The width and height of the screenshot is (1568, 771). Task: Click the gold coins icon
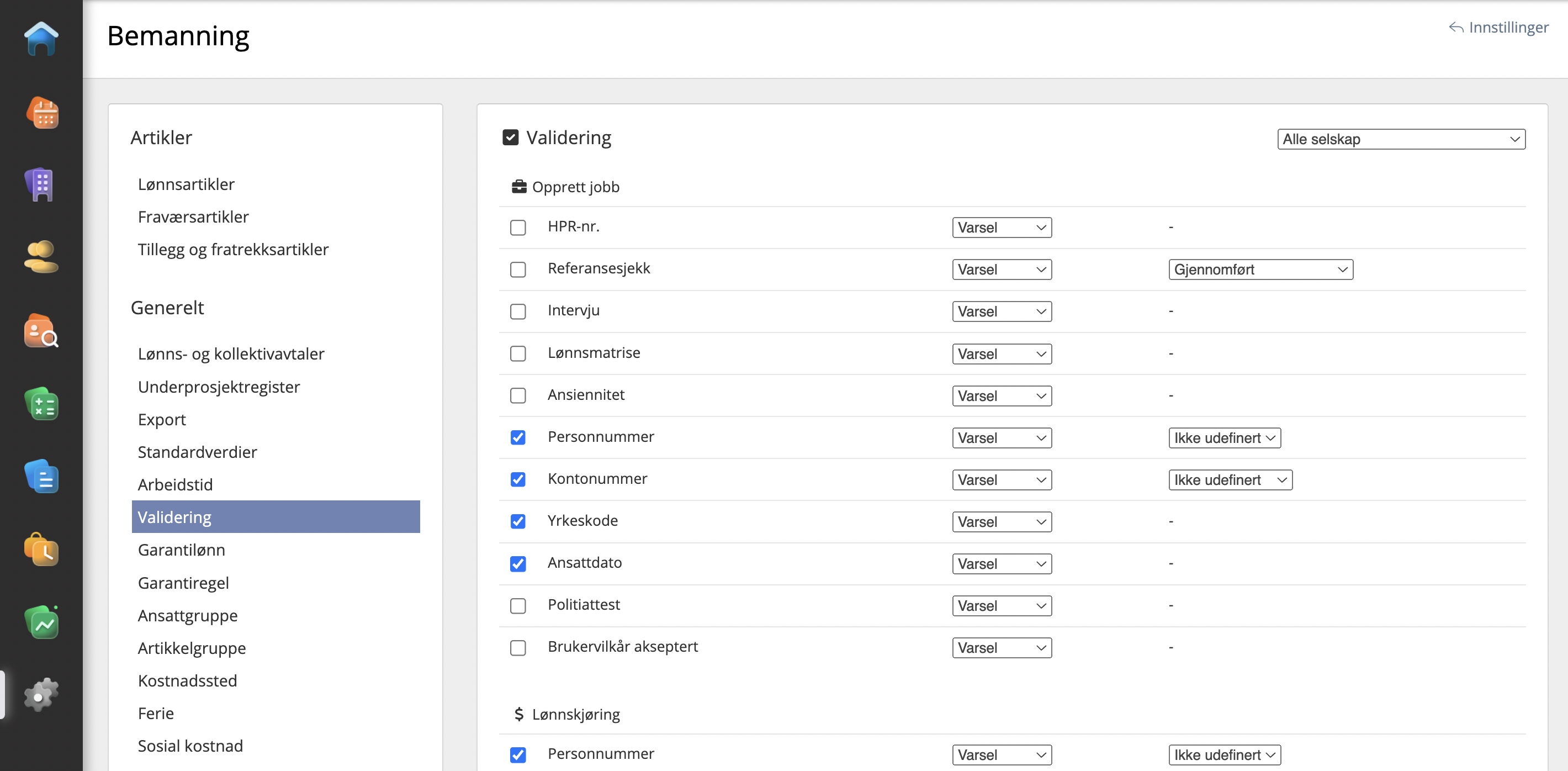41,257
